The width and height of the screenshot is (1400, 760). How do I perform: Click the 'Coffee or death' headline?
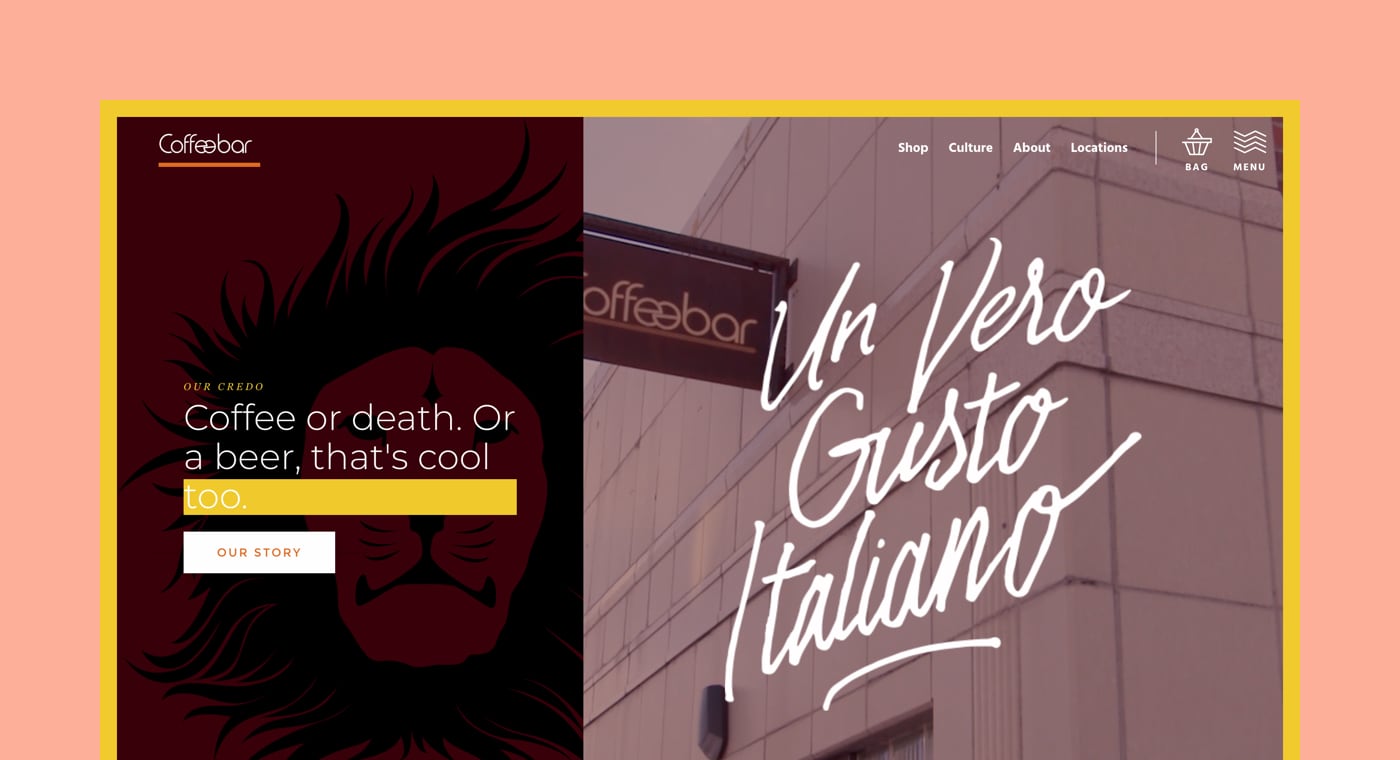tap(349, 456)
